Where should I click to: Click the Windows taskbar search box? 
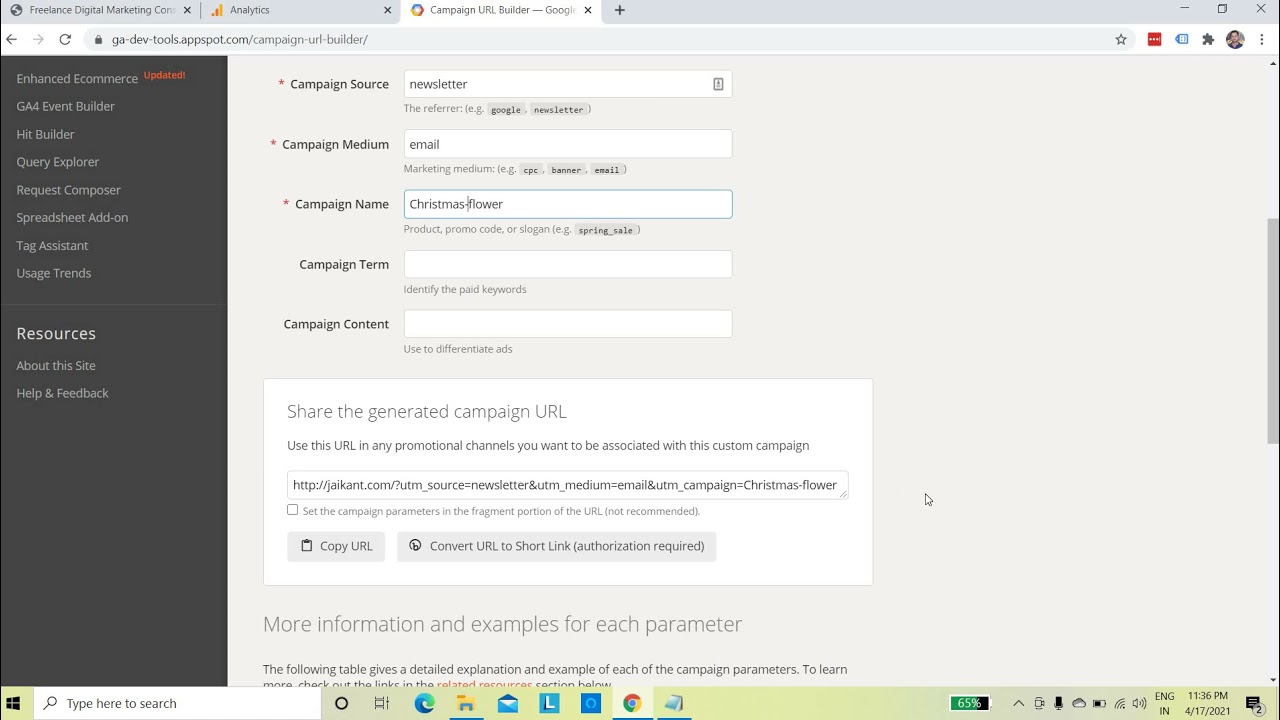point(176,703)
